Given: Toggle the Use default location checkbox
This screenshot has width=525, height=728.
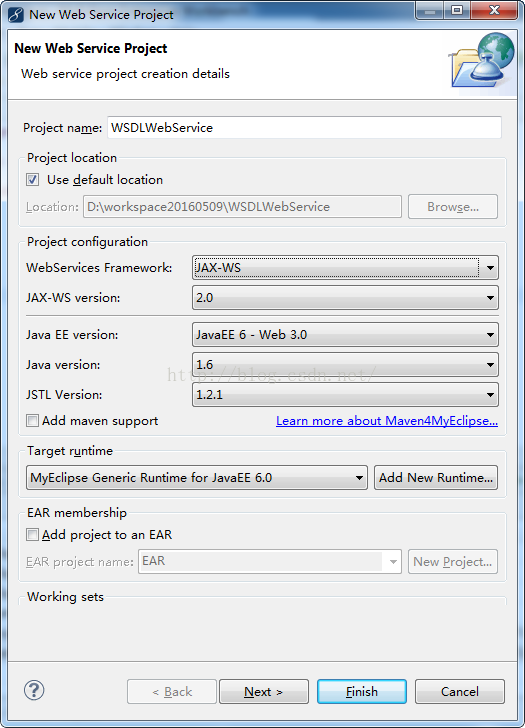Looking at the screenshot, I should (x=32, y=180).
